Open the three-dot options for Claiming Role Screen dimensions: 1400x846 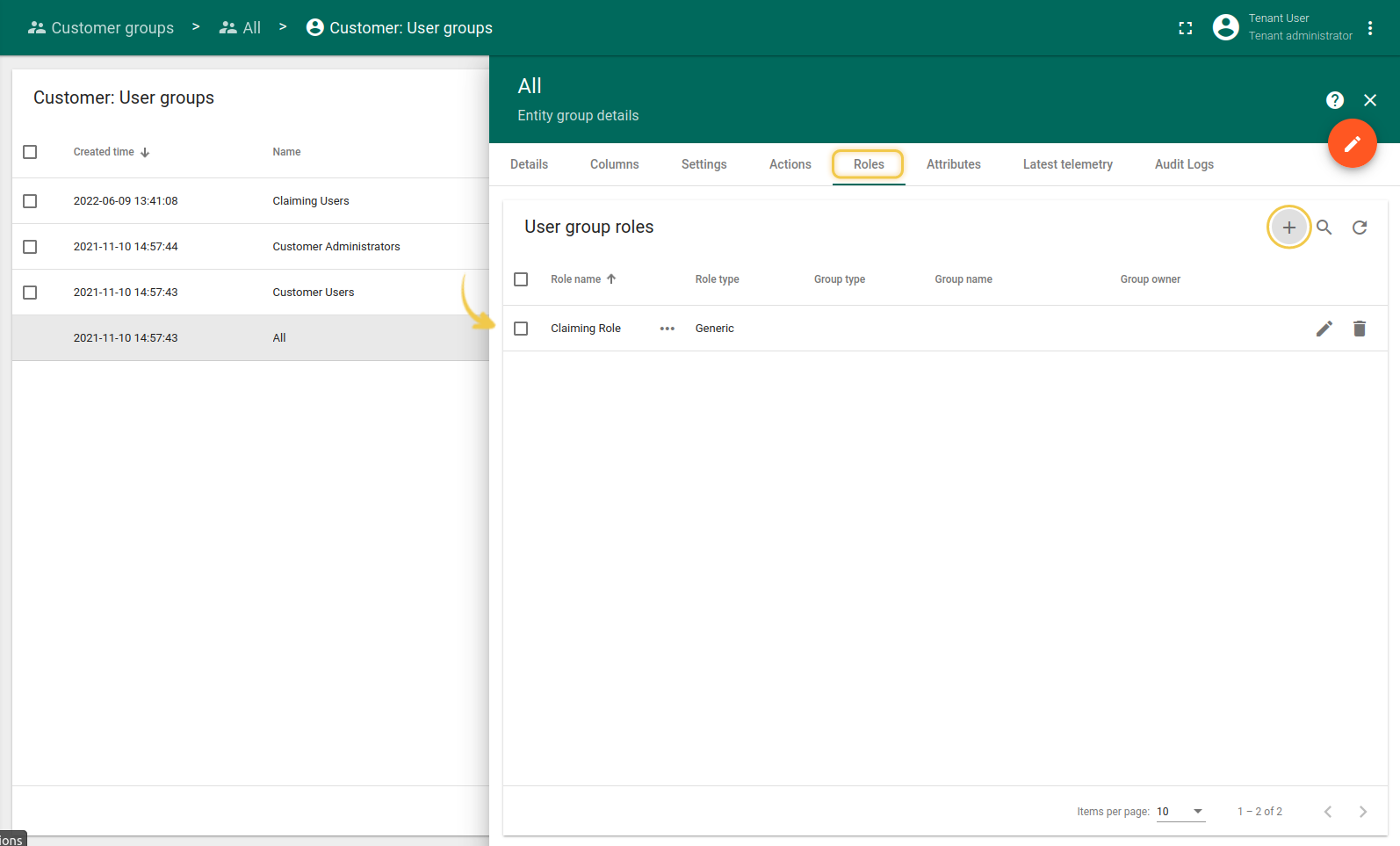click(x=668, y=329)
